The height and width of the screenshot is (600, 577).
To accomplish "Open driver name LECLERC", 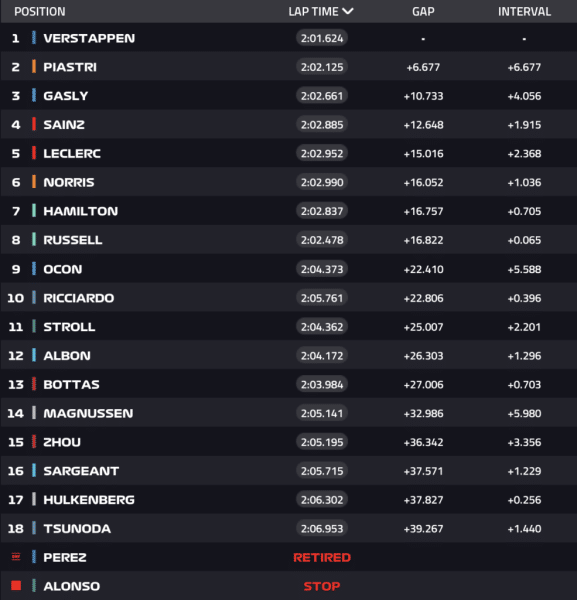I will pyautogui.click(x=72, y=153).
